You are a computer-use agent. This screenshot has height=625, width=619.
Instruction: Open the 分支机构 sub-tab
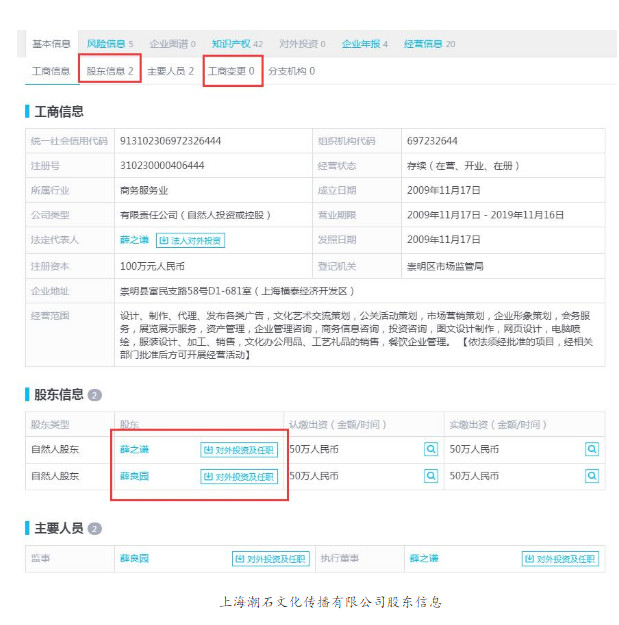[x=291, y=71]
